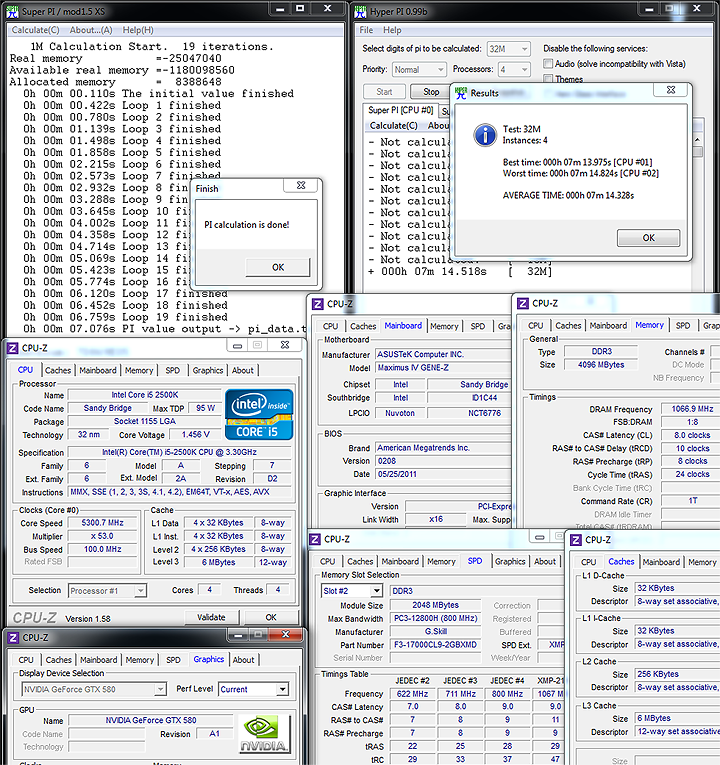Switch to Caches tab in CPU-Z CPU window
This screenshot has width=720, height=765.
pyautogui.click(x=58, y=370)
